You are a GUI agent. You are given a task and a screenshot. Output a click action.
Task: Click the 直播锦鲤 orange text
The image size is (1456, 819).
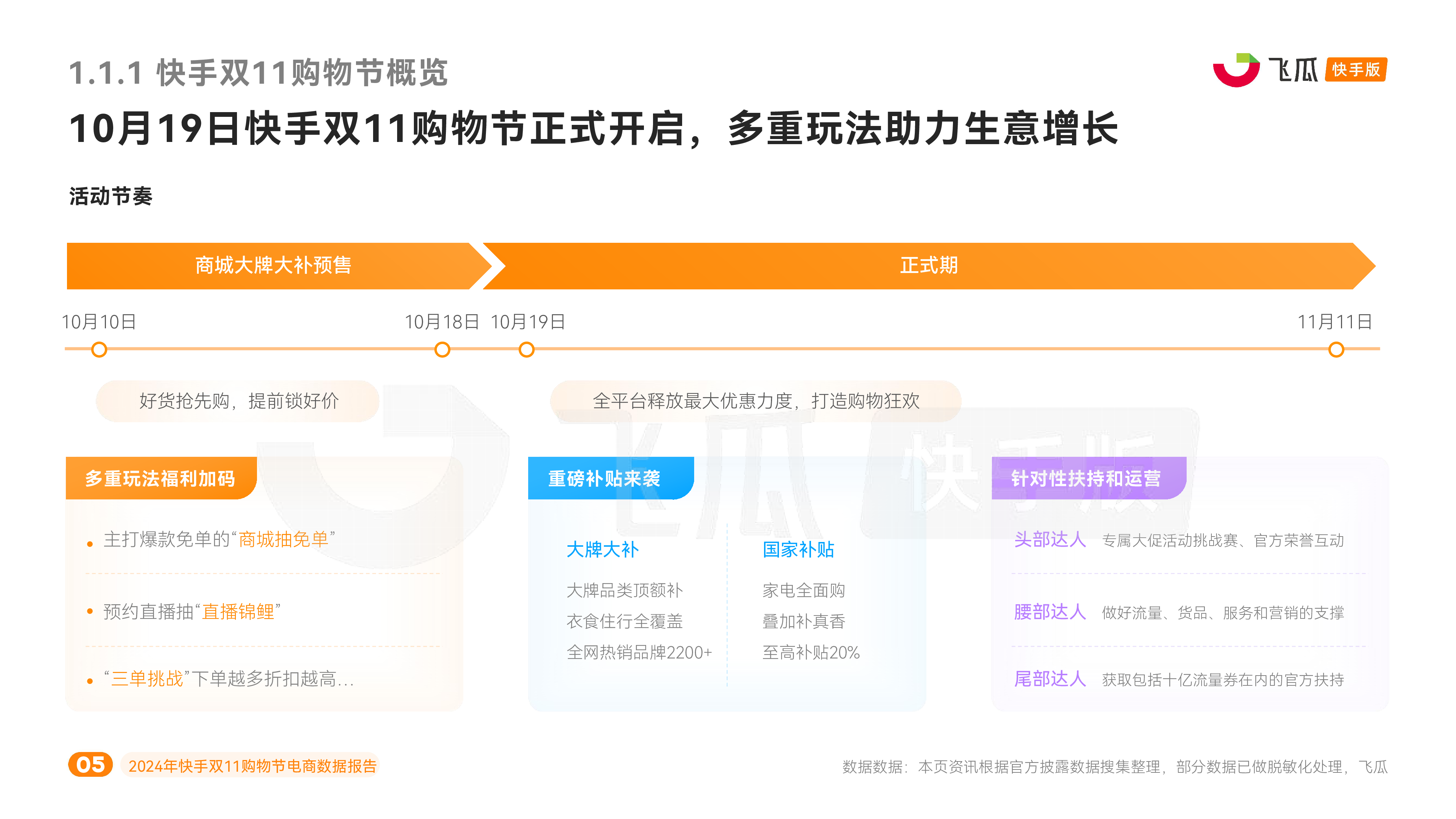pos(238,612)
